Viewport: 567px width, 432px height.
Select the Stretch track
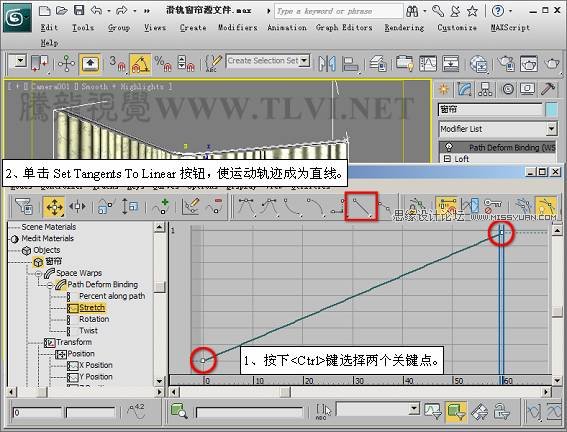[92, 308]
